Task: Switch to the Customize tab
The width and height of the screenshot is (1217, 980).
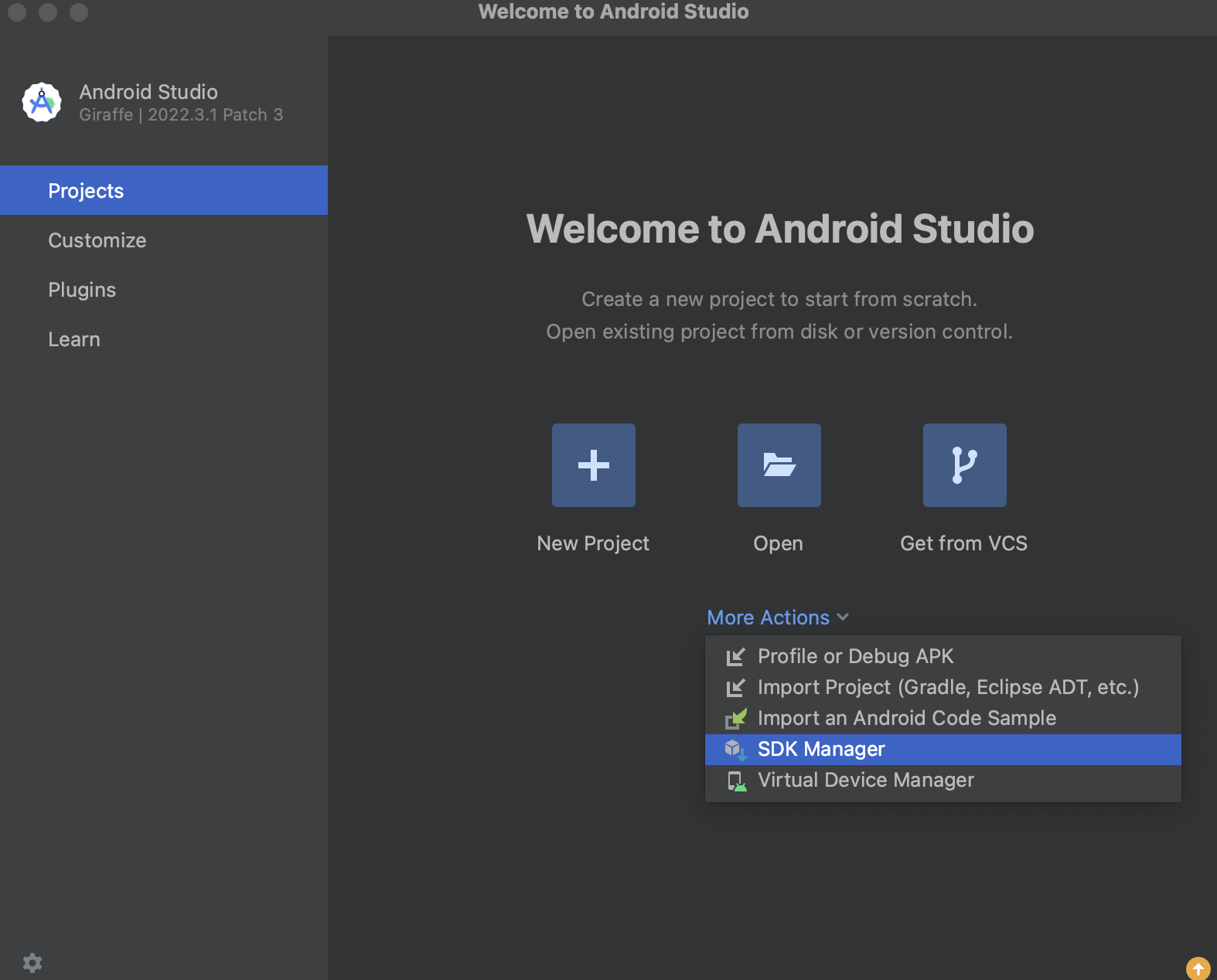Action: point(164,240)
